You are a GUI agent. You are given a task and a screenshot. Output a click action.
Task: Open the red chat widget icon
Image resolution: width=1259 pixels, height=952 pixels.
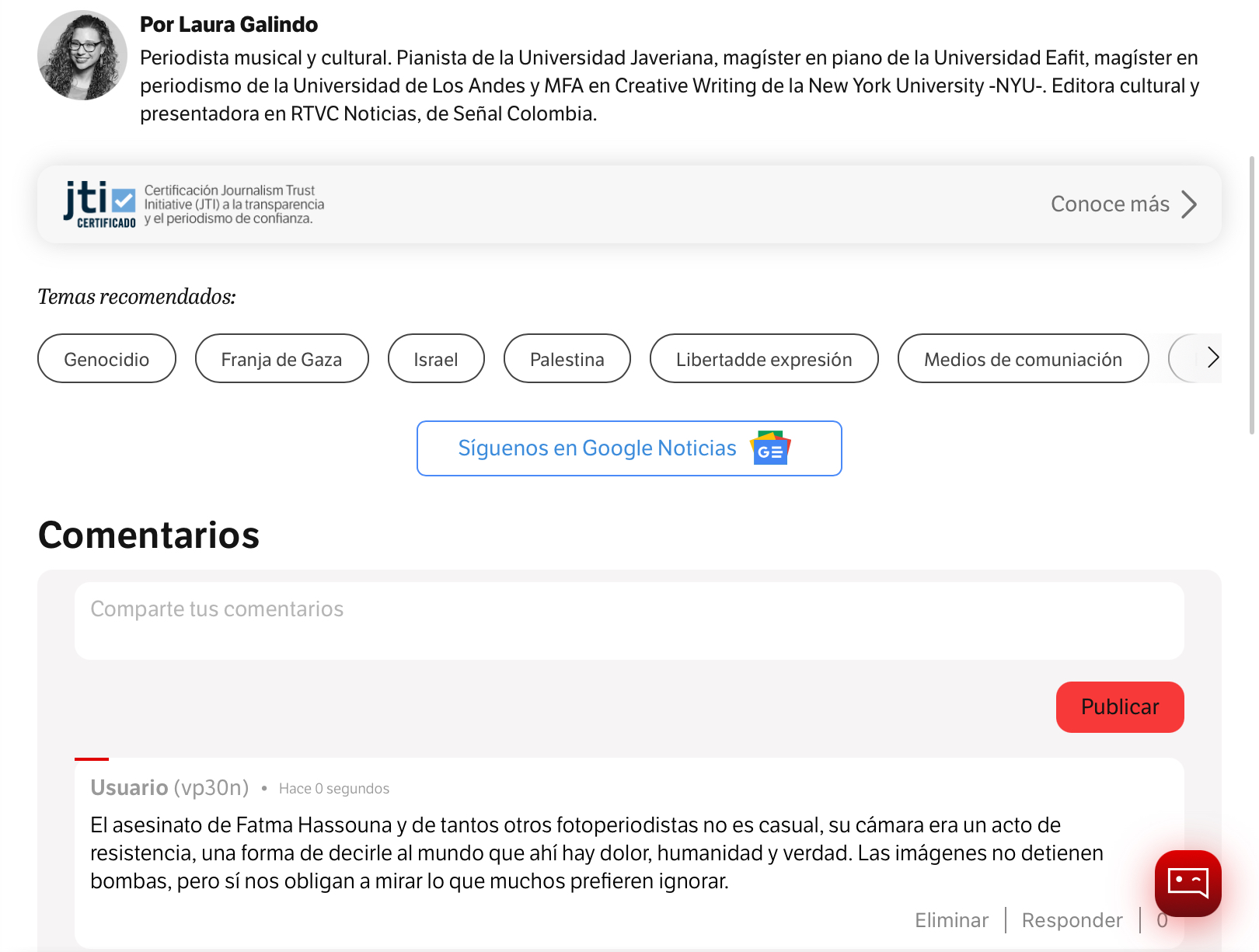(1188, 883)
